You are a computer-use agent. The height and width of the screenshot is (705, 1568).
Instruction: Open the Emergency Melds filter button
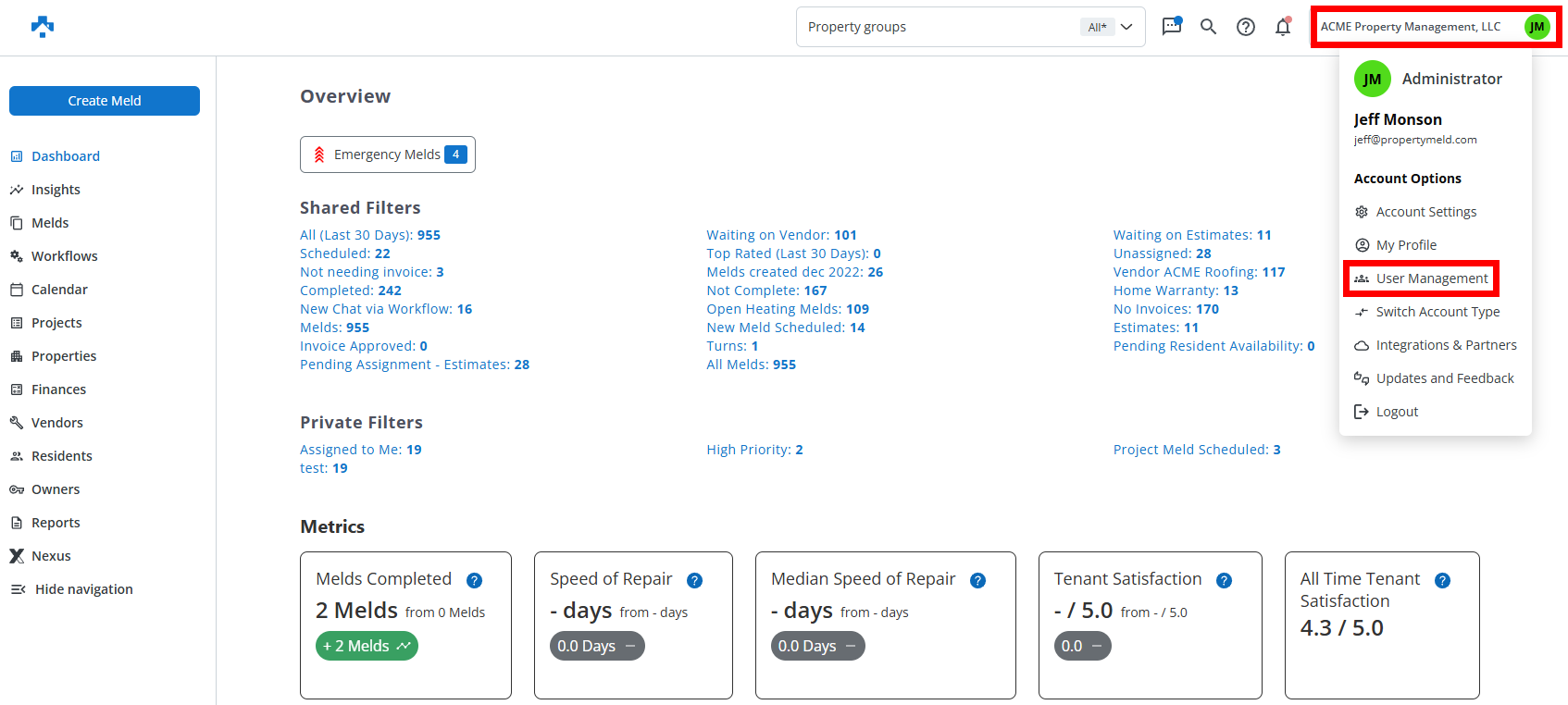coord(387,155)
